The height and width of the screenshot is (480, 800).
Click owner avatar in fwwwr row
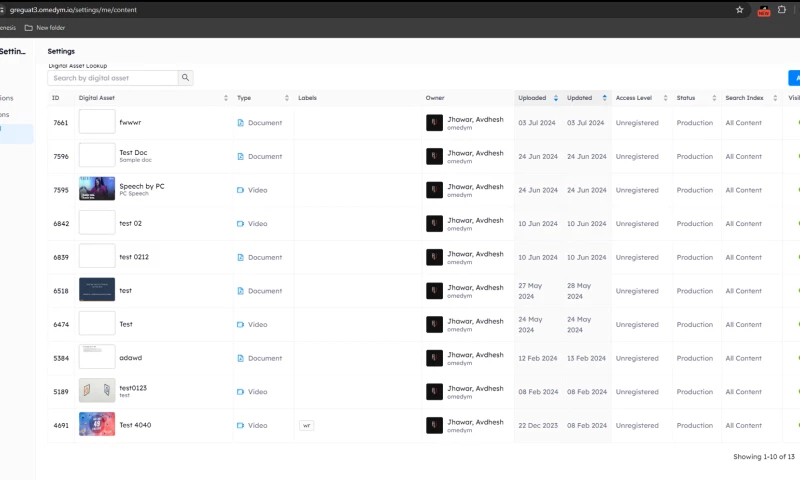click(434, 123)
